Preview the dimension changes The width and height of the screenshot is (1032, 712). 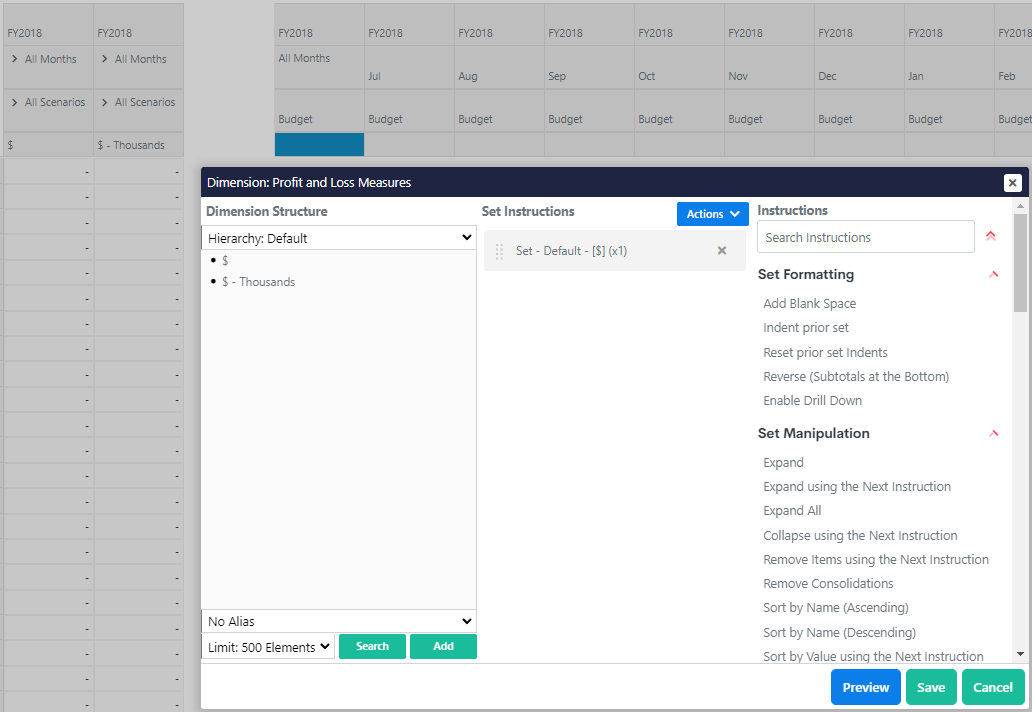click(865, 687)
